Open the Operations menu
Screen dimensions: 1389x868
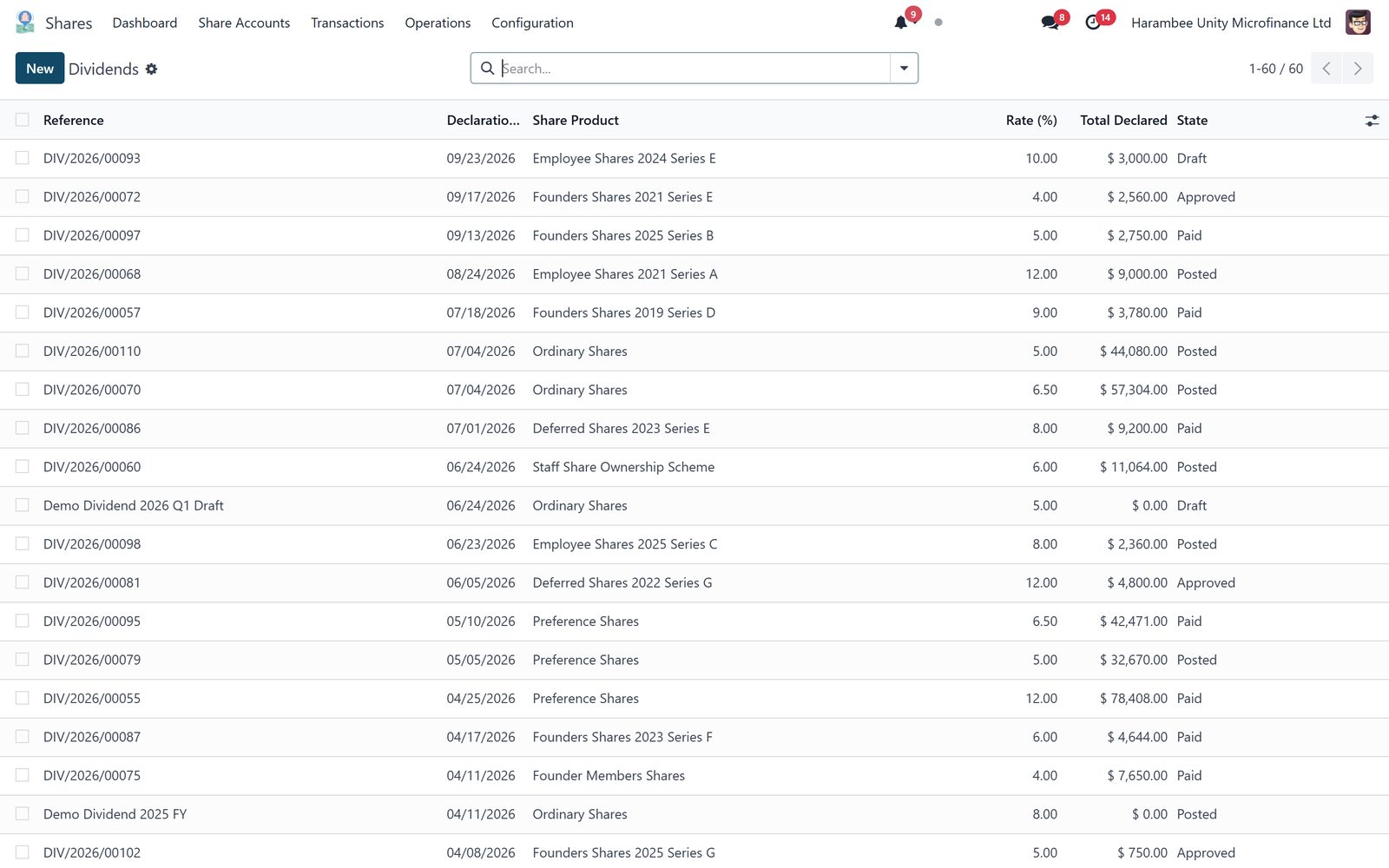(438, 23)
